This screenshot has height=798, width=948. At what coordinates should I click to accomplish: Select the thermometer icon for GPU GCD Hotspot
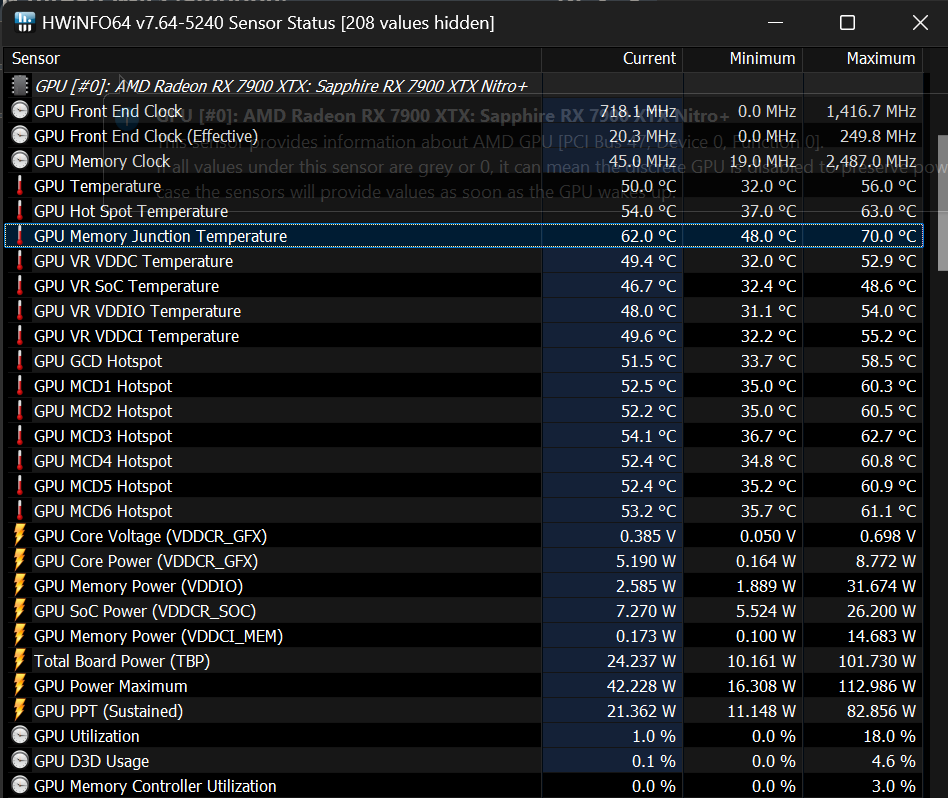(20, 361)
